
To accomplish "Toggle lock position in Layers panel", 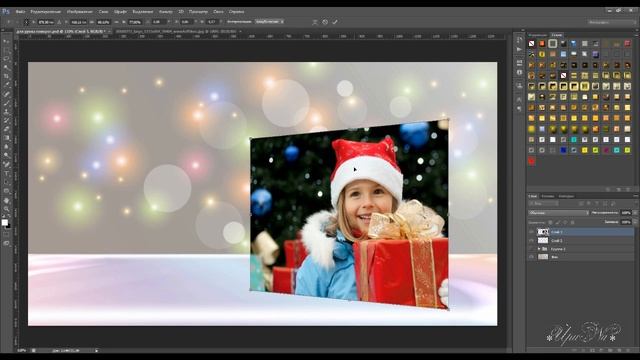I will click(x=565, y=222).
